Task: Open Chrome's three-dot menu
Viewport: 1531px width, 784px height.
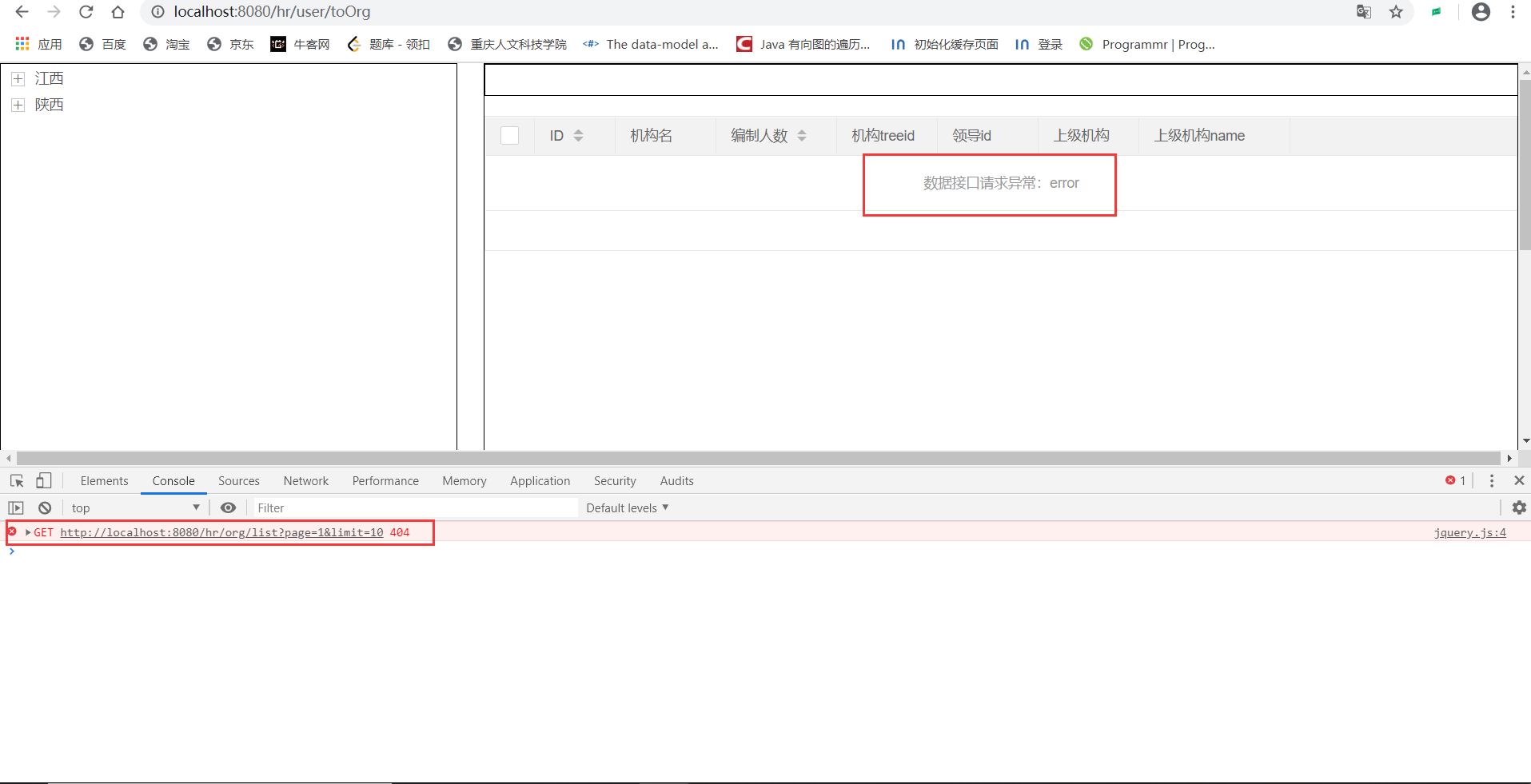Action: pos(1513,12)
